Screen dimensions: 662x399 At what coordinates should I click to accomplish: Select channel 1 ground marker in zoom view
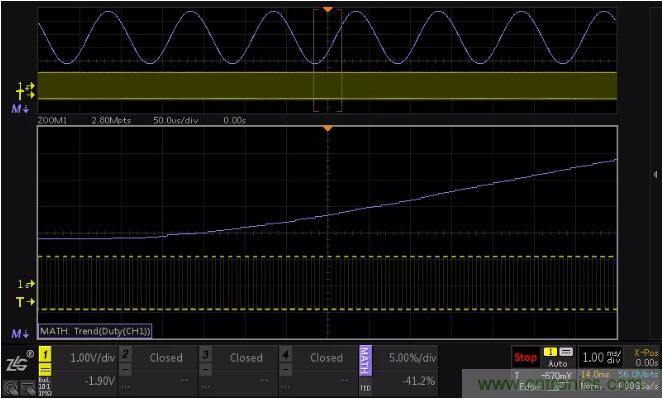click(x=26, y=284)
